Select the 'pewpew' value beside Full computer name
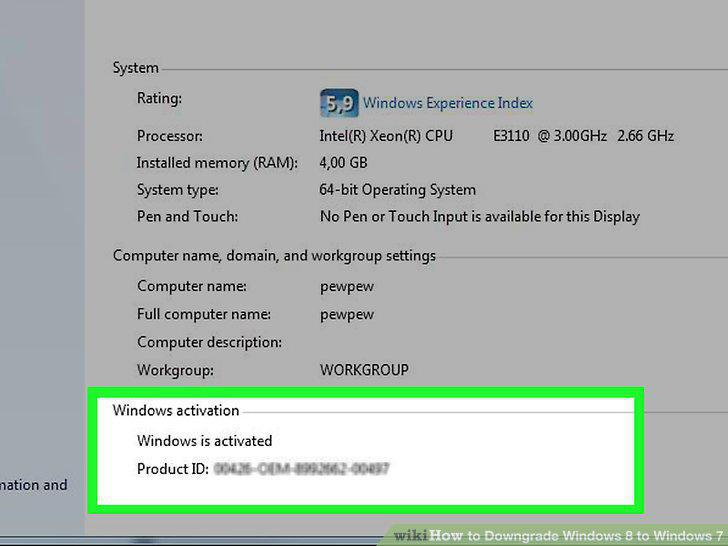 [347, 315]
